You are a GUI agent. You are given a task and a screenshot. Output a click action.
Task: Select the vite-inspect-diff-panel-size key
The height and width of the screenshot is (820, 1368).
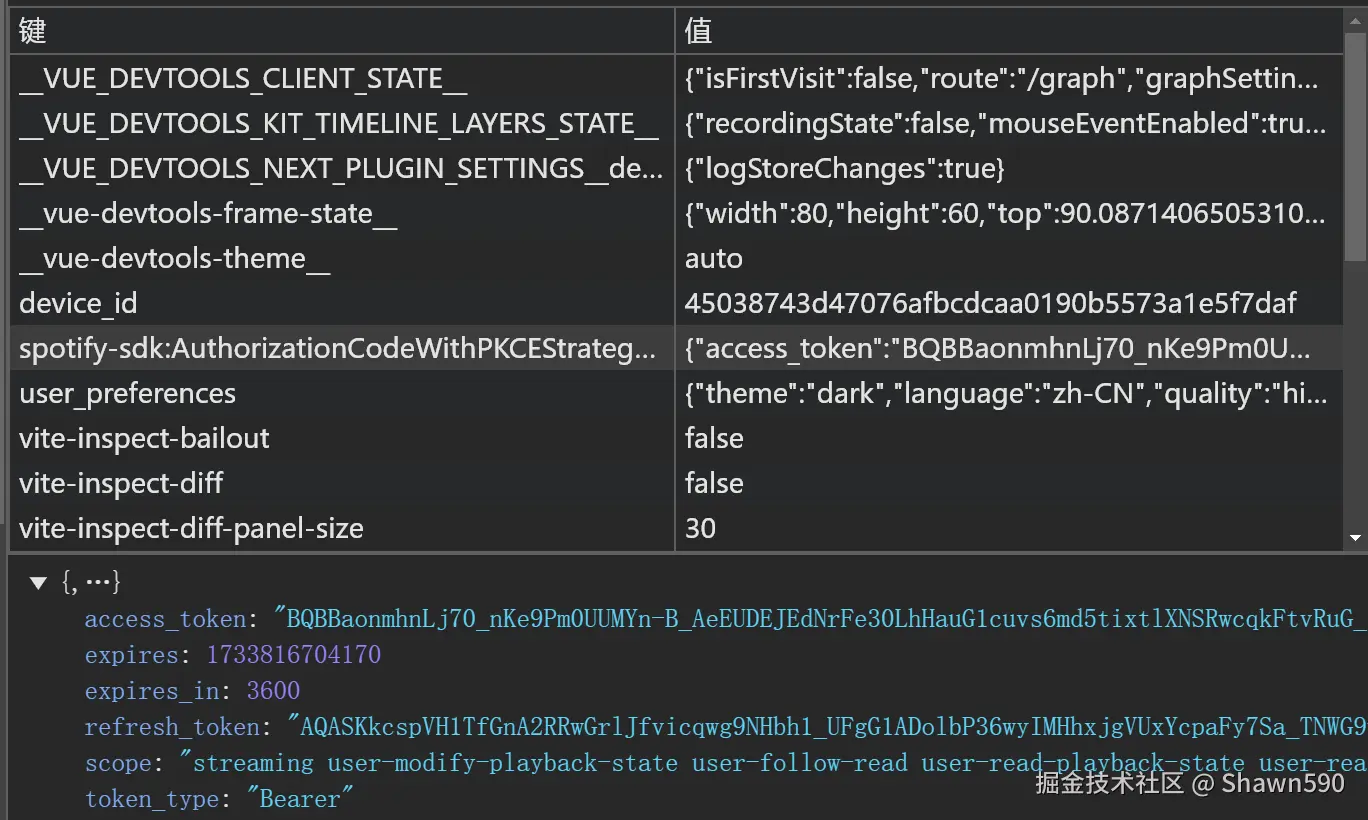191,529
